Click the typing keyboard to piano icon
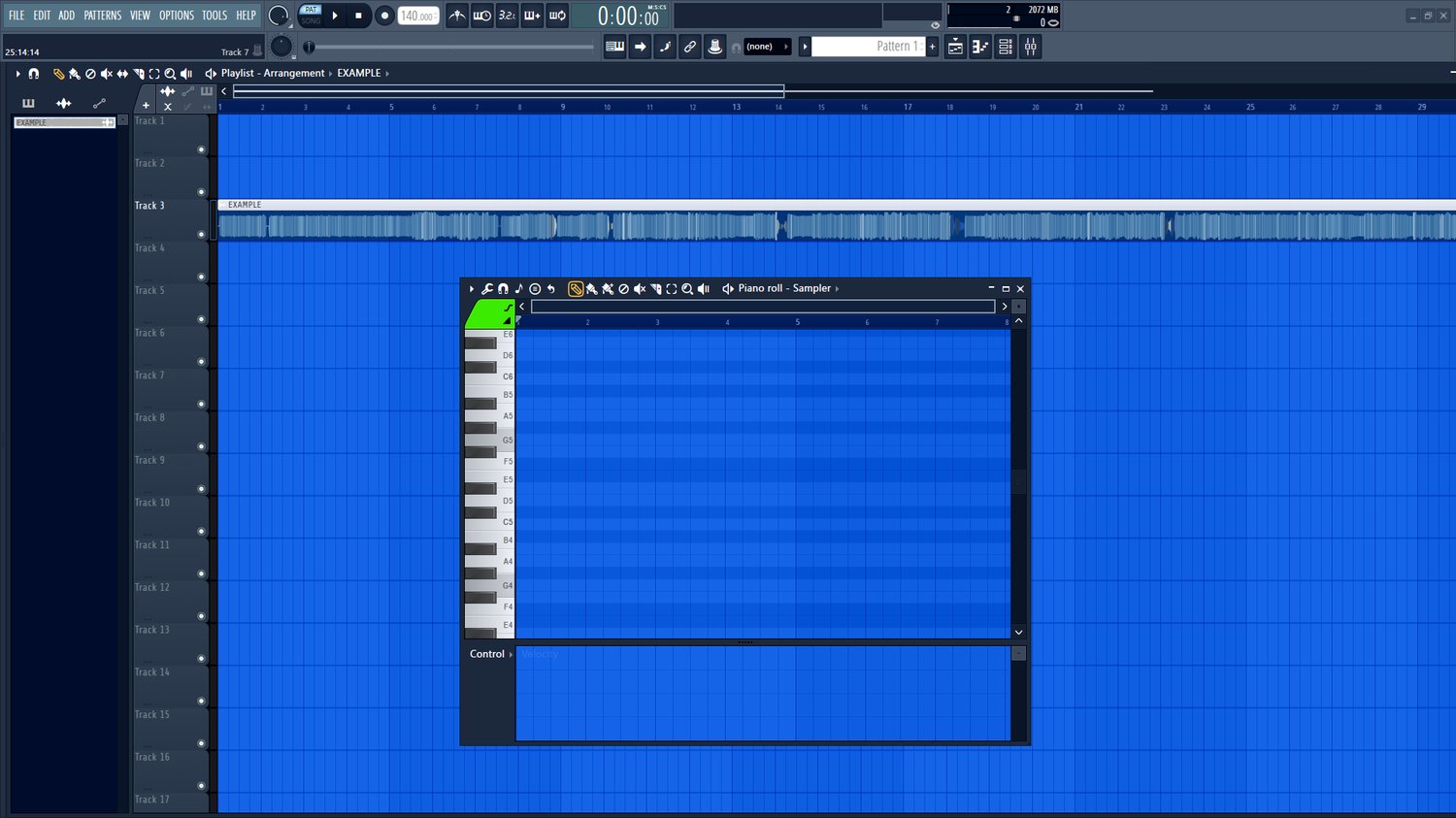Screen dimensions: 1456x818 614,47
